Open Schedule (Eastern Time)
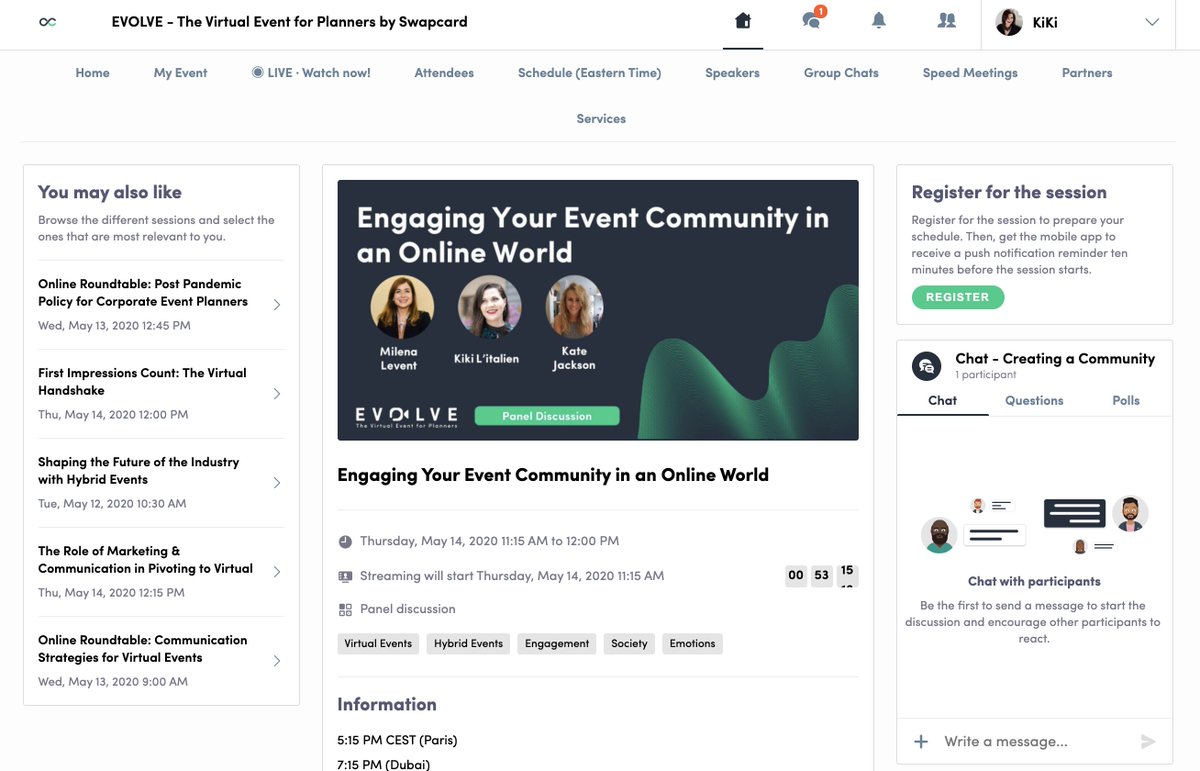 tap(589, 73)
